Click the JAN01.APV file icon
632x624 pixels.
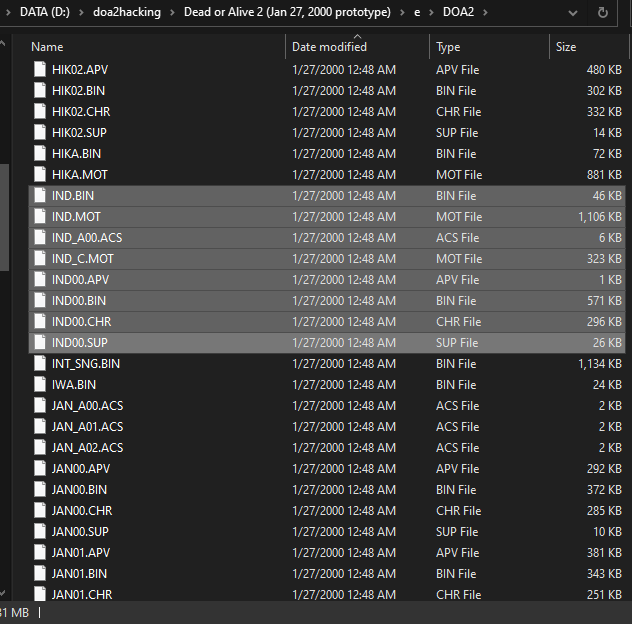point(39,553)
